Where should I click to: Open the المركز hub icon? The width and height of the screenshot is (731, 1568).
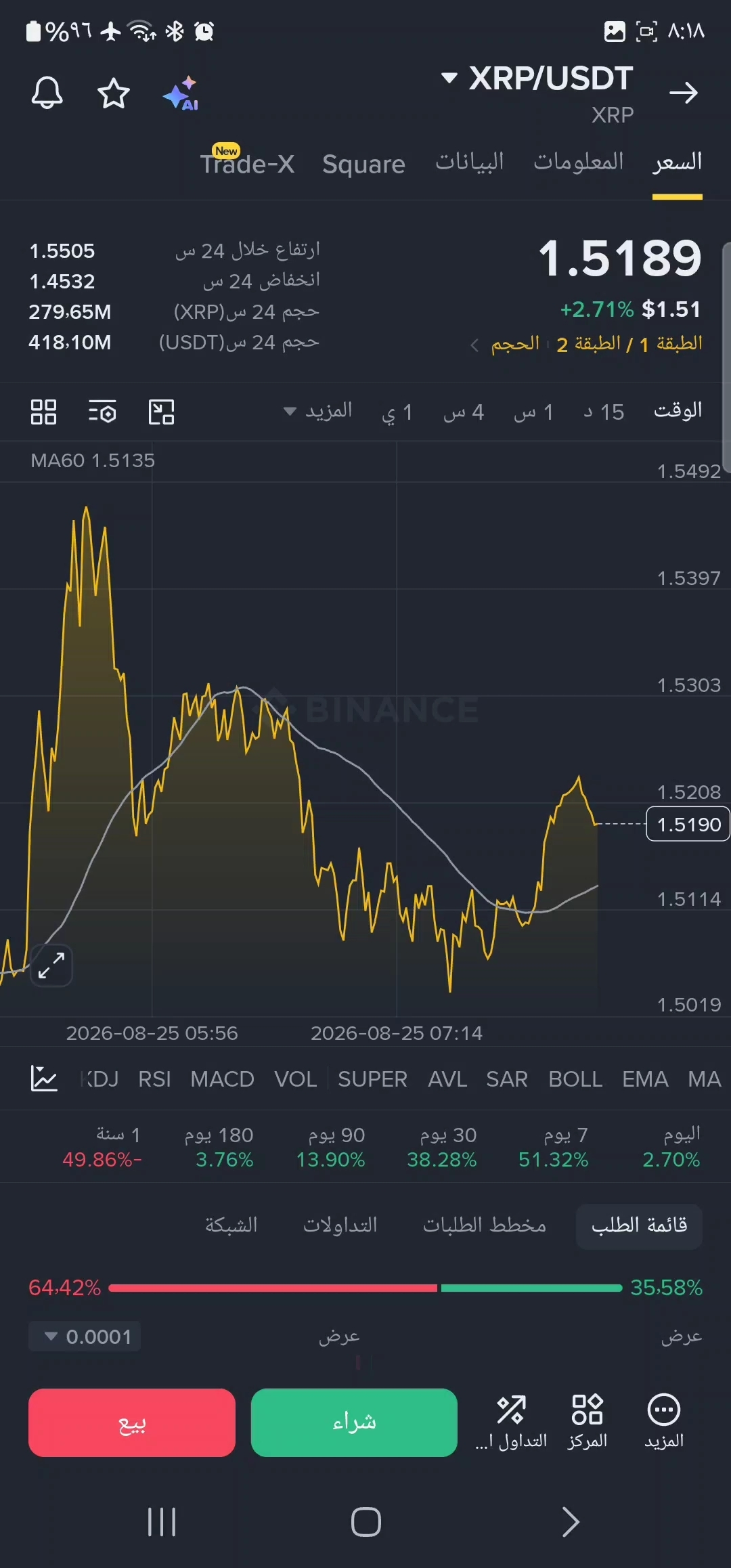(x=587, y=1422)
